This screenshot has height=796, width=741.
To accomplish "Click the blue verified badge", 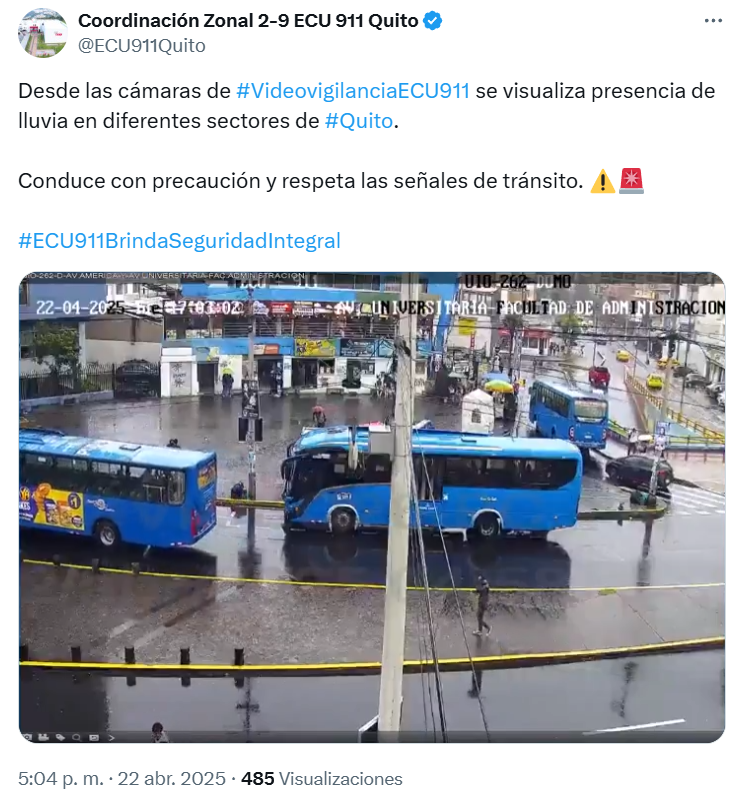I will [x=432, y=21].
